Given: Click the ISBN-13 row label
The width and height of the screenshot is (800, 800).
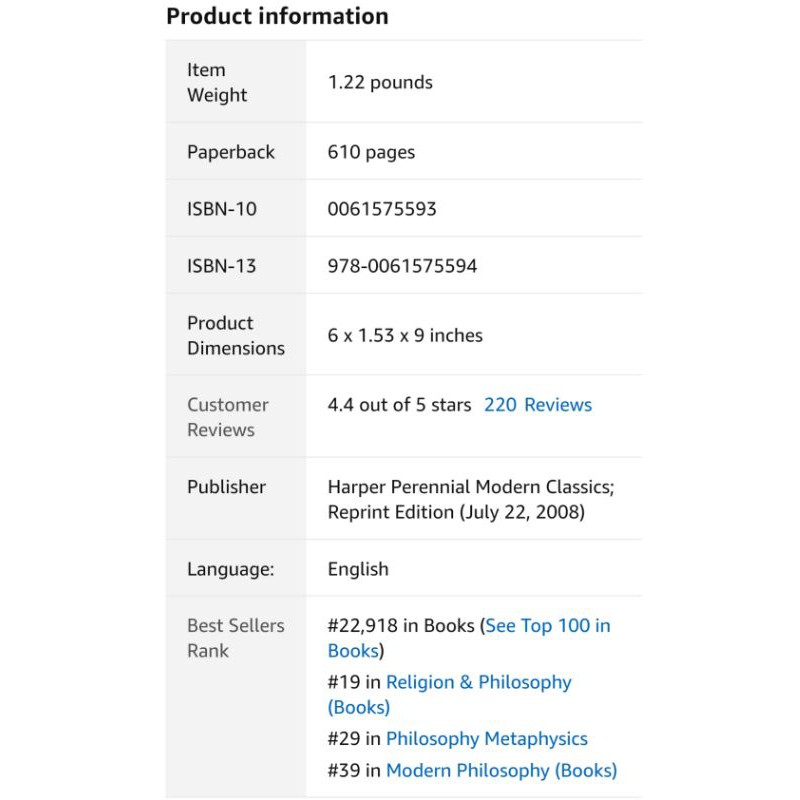Looking at the screenshot, I should coord(222,266).
